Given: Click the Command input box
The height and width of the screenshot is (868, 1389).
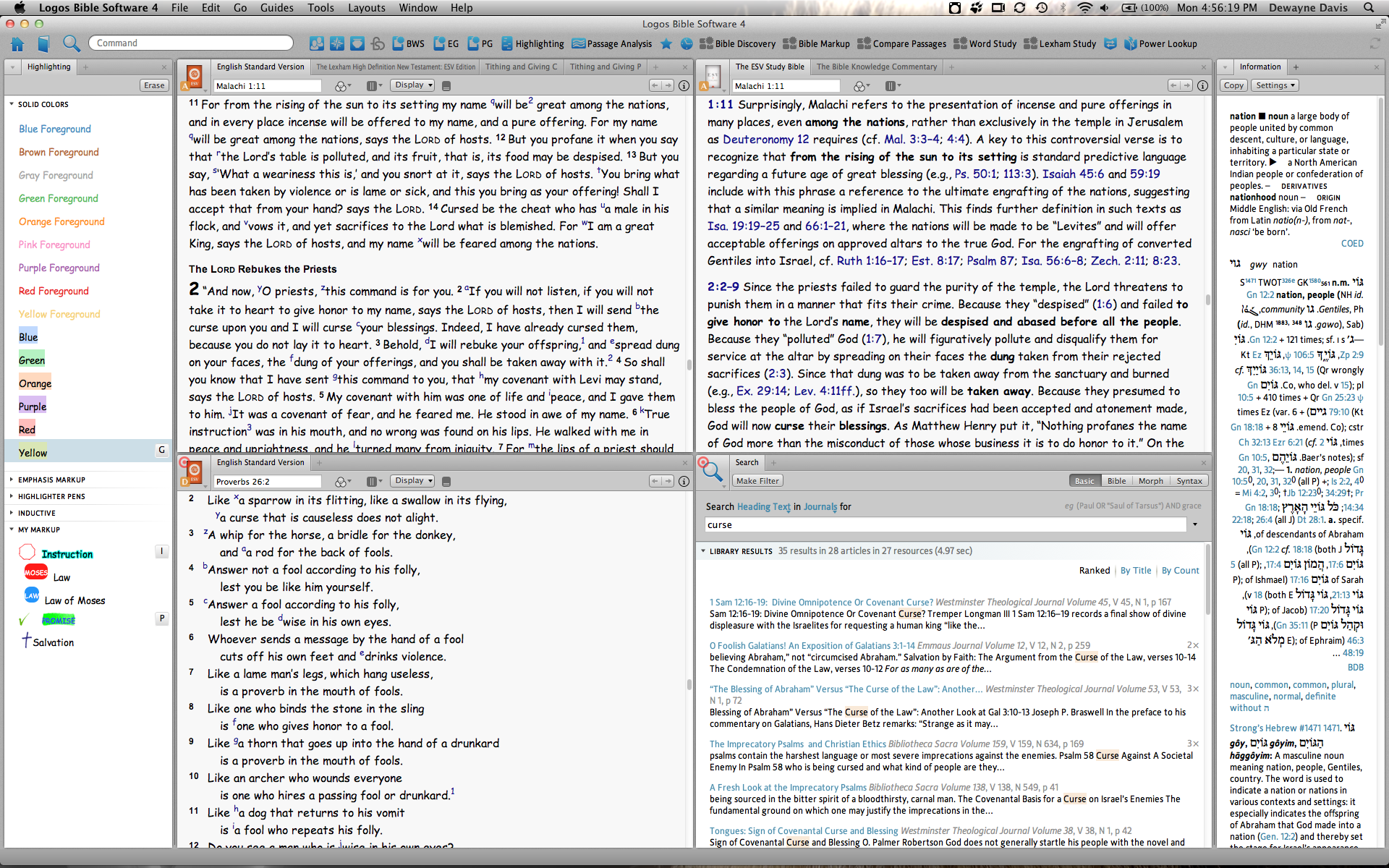Looking at the screenshot, I should [190, 43].
